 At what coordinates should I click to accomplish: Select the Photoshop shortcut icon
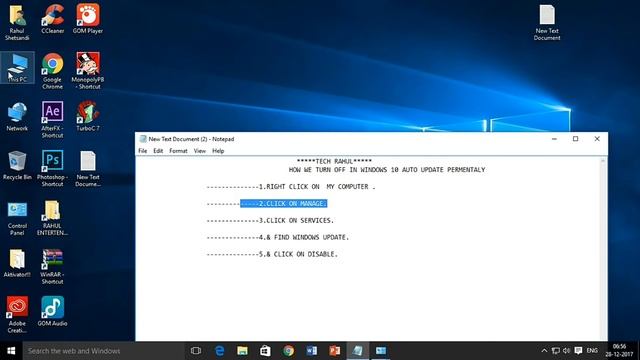[x=53, y=169]
